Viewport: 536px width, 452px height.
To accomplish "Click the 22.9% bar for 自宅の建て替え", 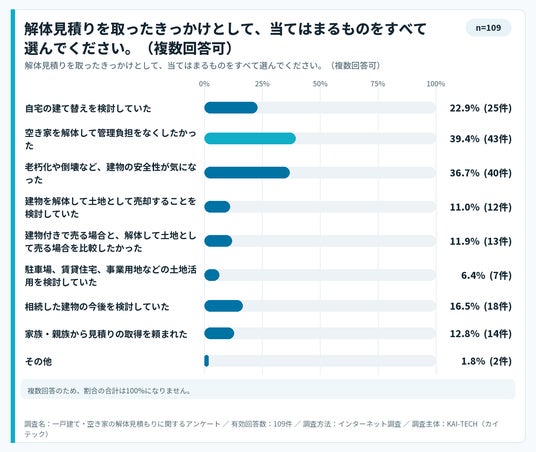I will 231,108.
